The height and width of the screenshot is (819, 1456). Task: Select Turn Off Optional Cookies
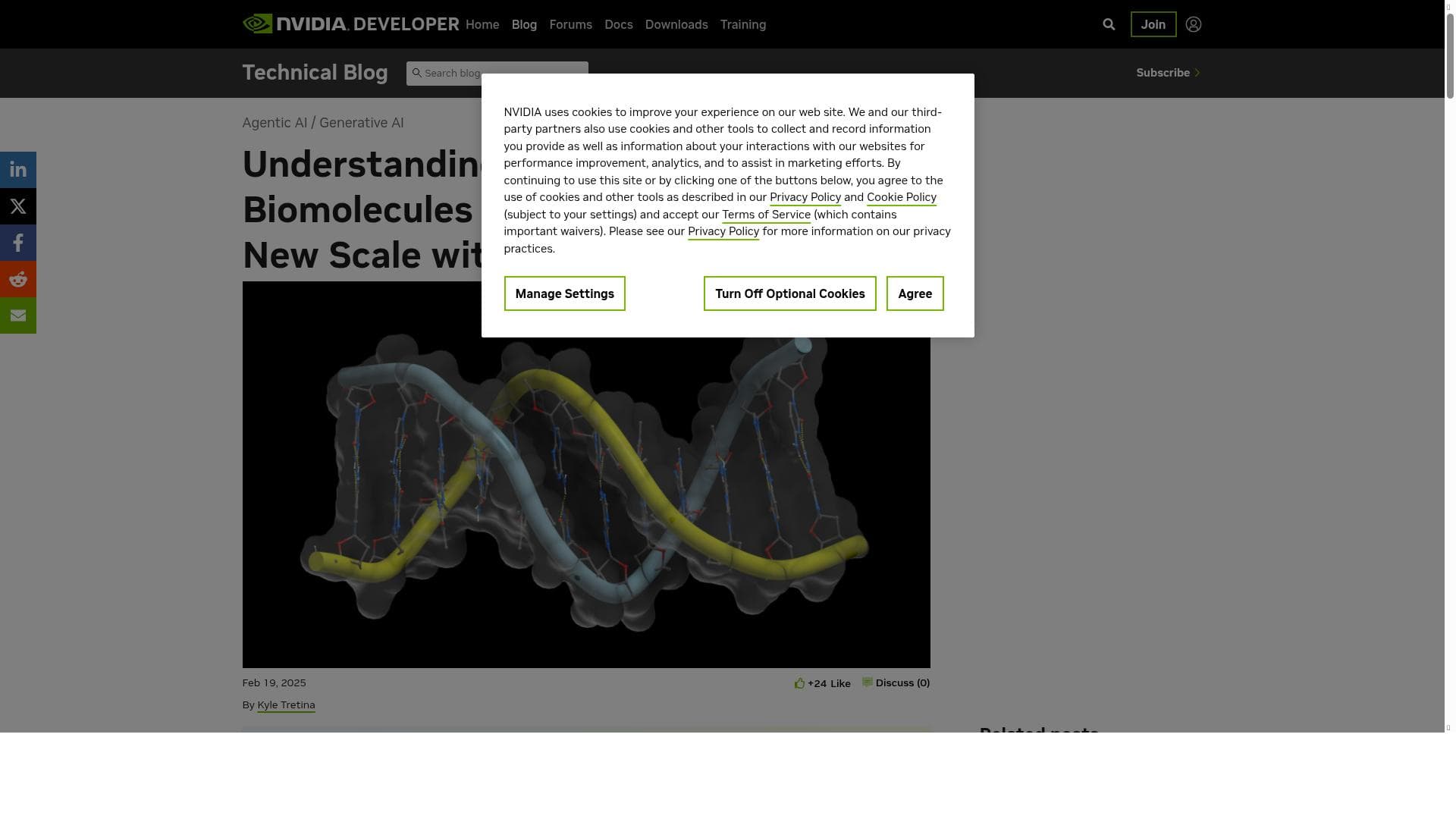(789, 293)
